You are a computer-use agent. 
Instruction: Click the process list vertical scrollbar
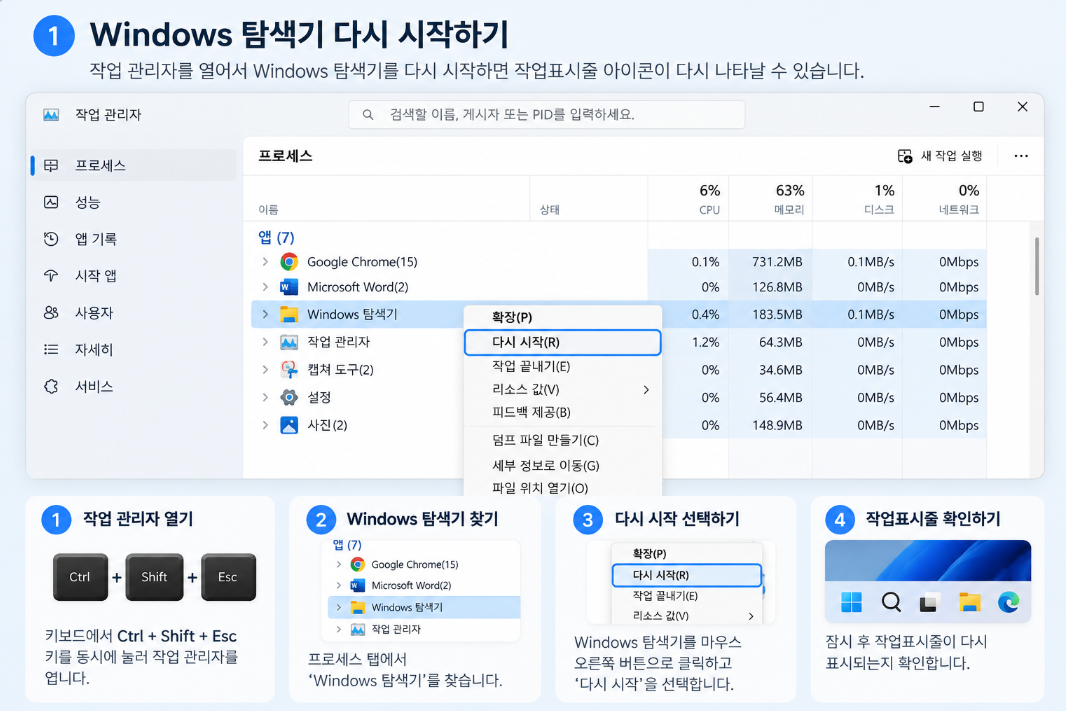[1037, 266]
